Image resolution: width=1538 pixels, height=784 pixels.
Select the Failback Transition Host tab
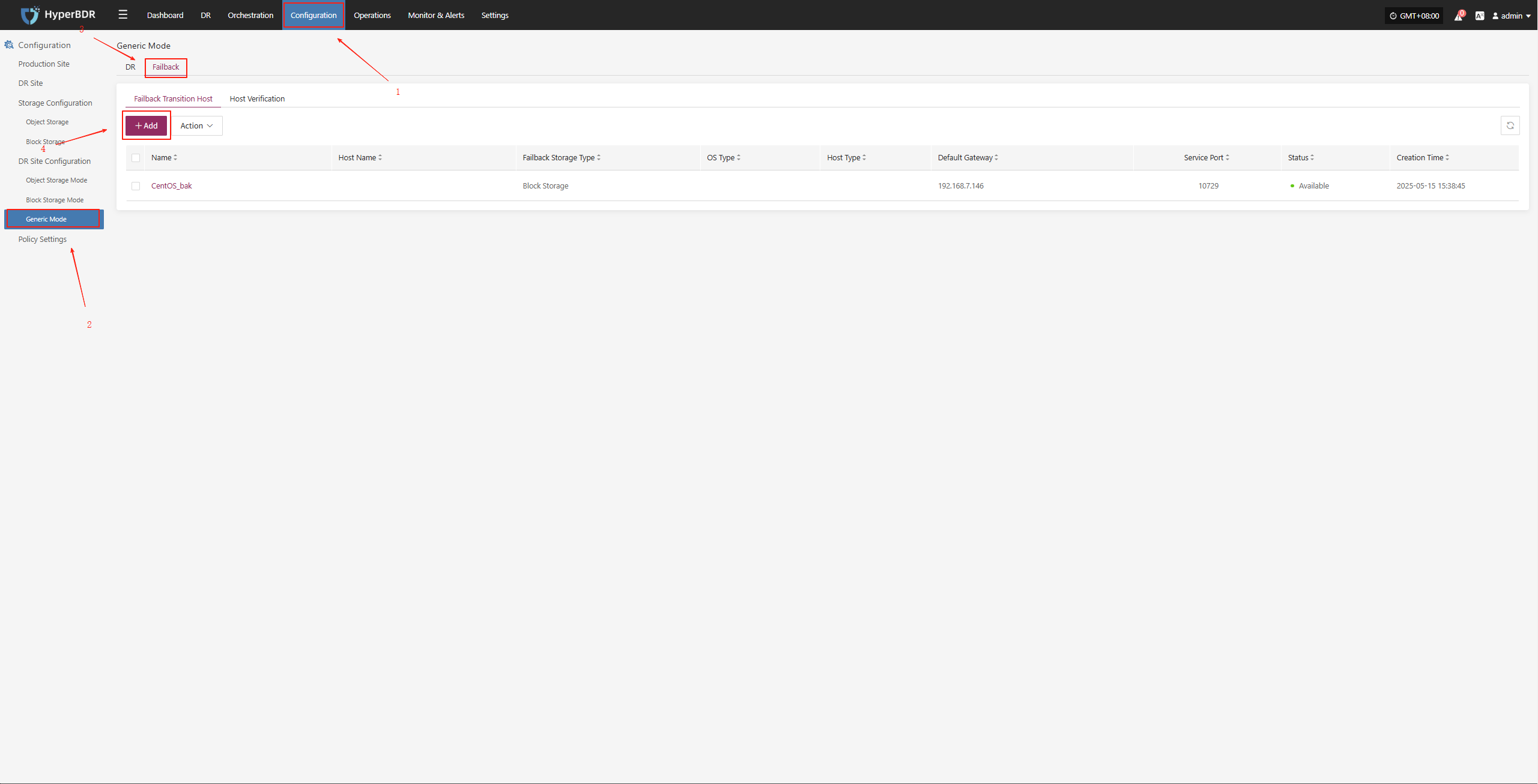tap(173, 99)
